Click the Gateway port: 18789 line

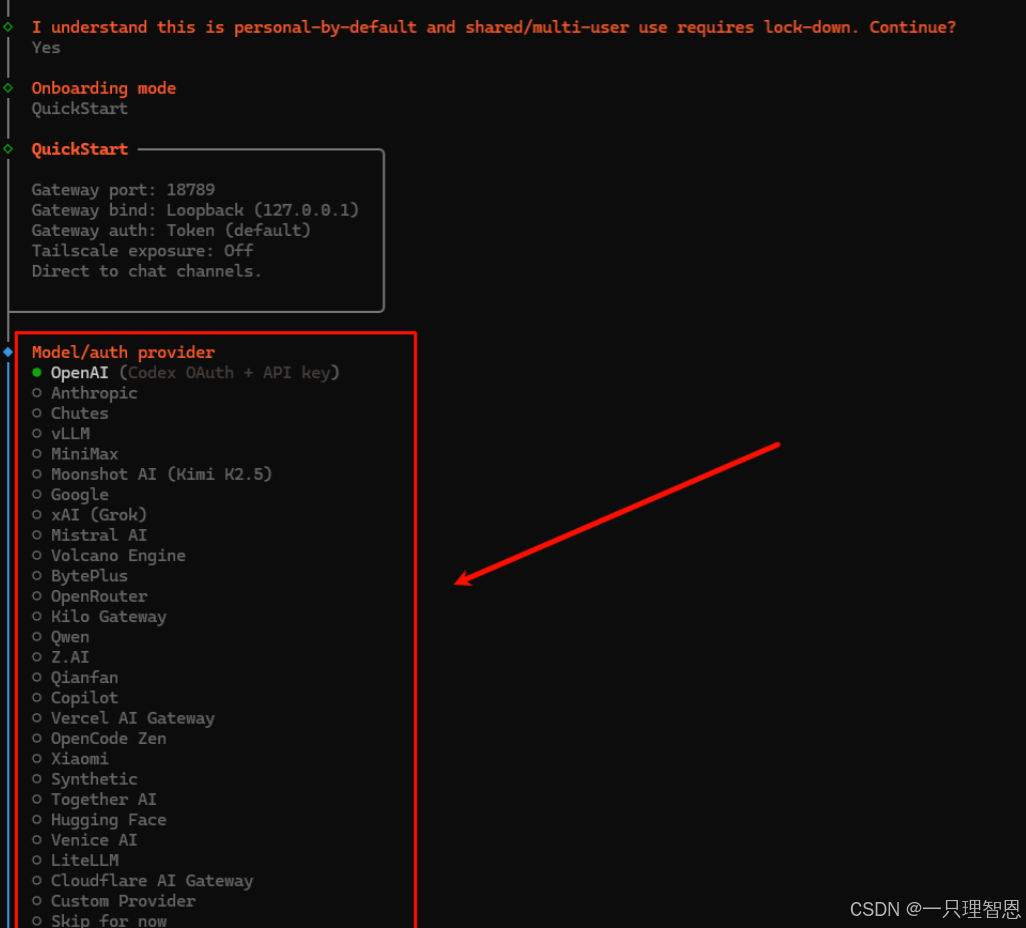tap(123, 190)
